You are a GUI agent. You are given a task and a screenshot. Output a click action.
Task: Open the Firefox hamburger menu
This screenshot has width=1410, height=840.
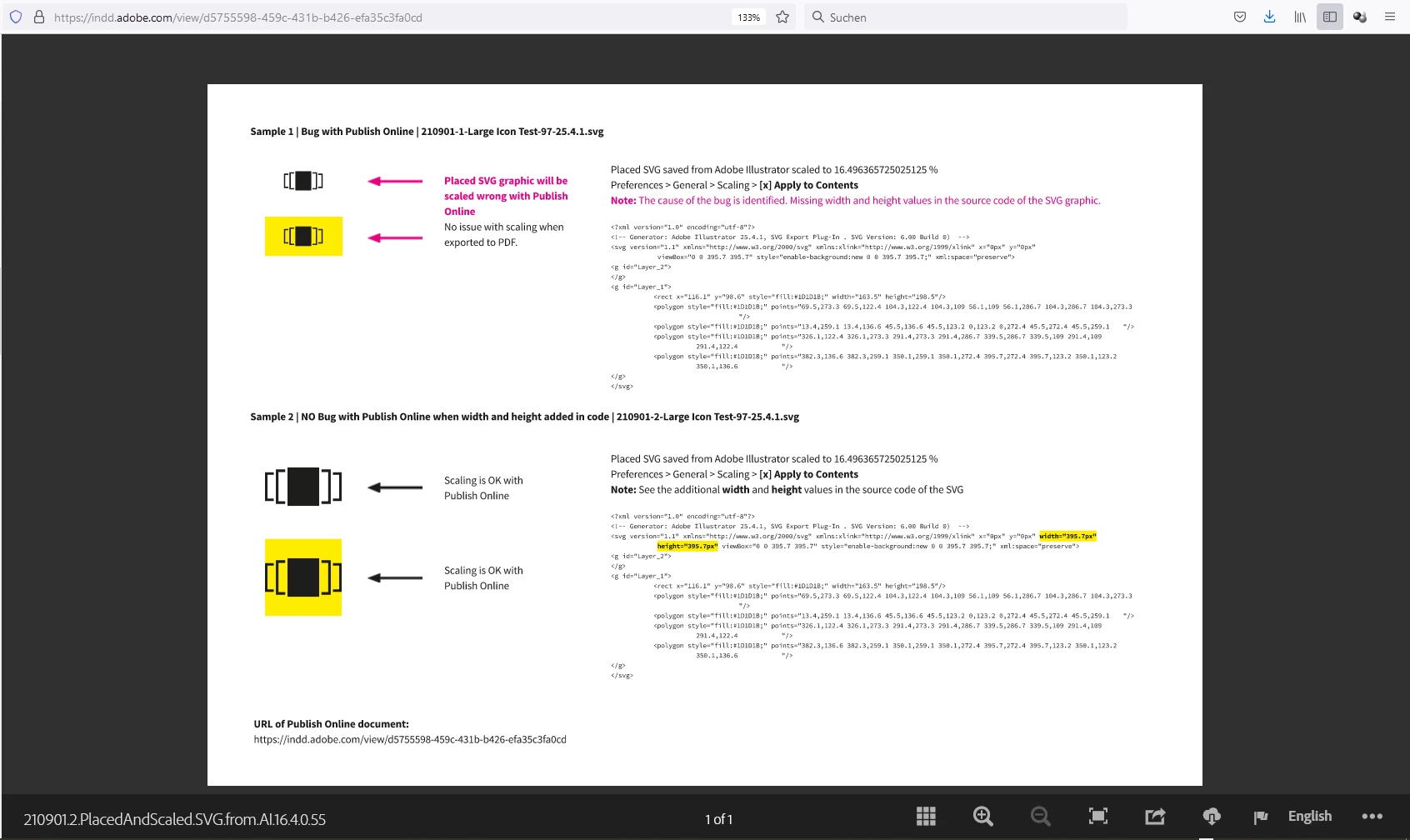[x=1390, y=17]
